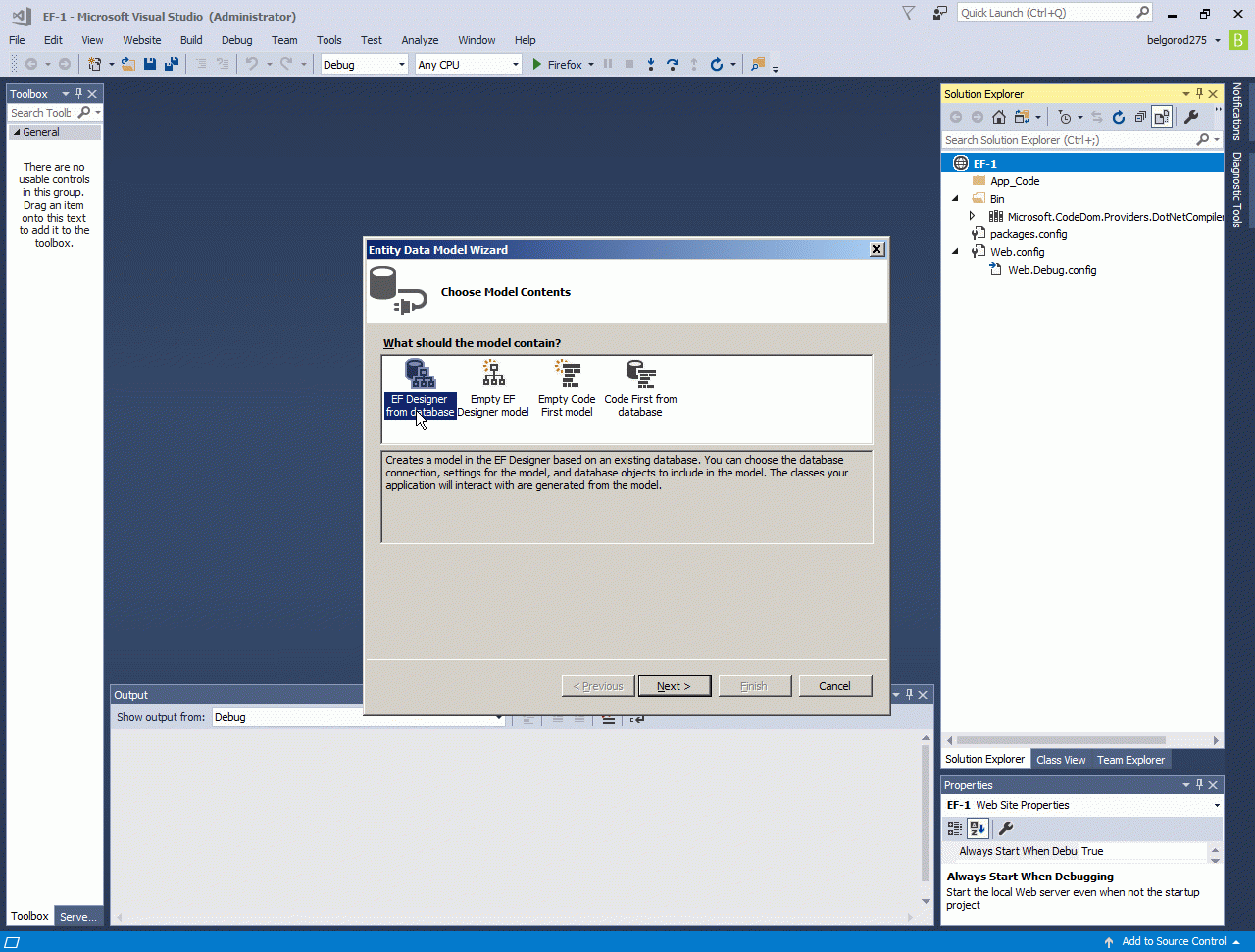Click Add to Source Control in status bar
The image size is (1255, 952).
[1174, 941]
